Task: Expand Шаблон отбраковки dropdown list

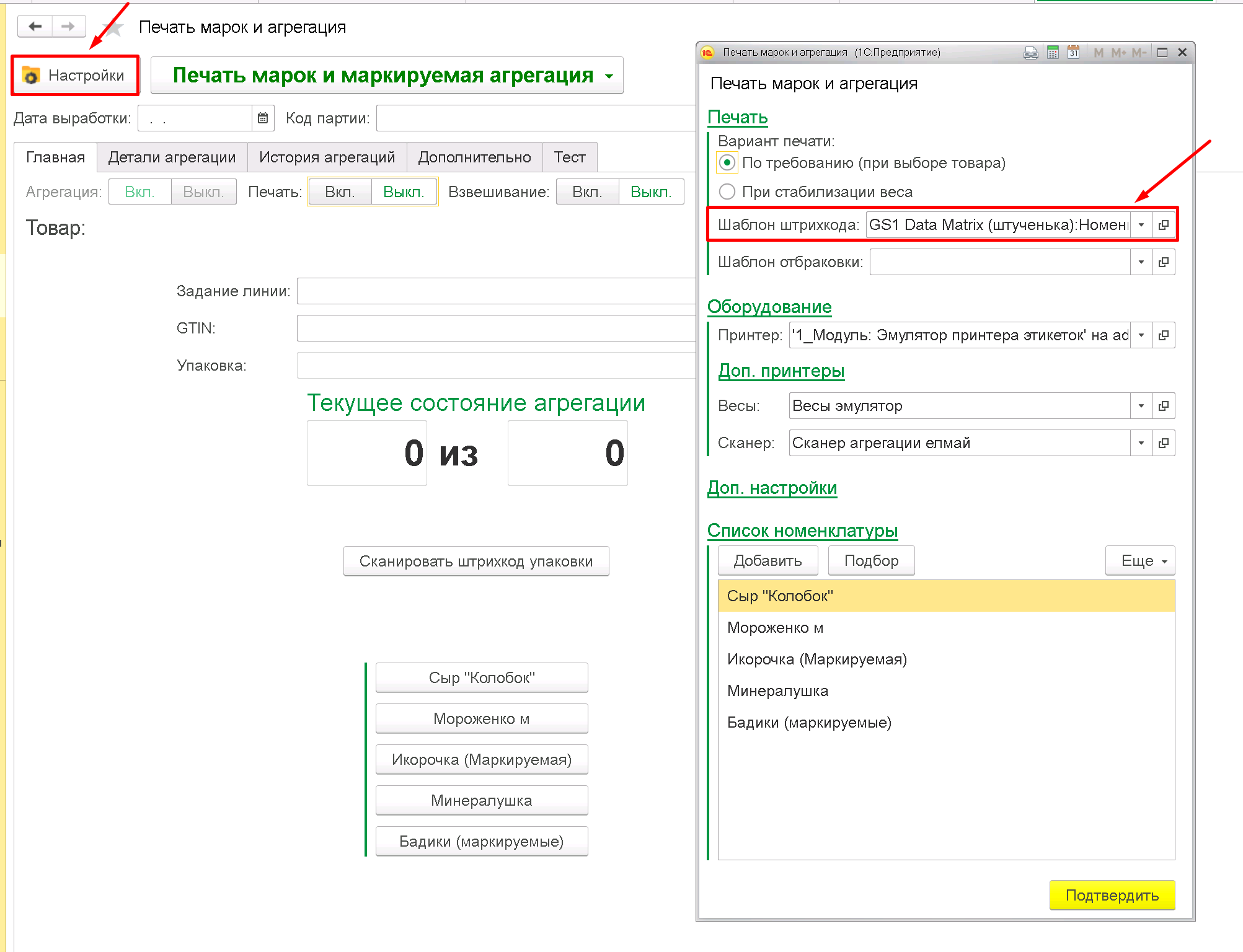Action: tap(1141, 262)
